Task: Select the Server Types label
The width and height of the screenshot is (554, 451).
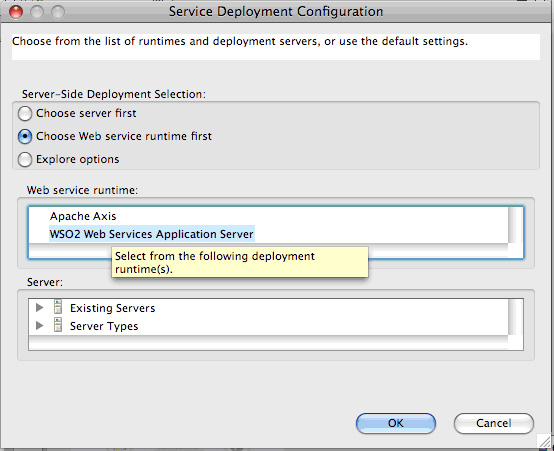Action: point(104,326)
